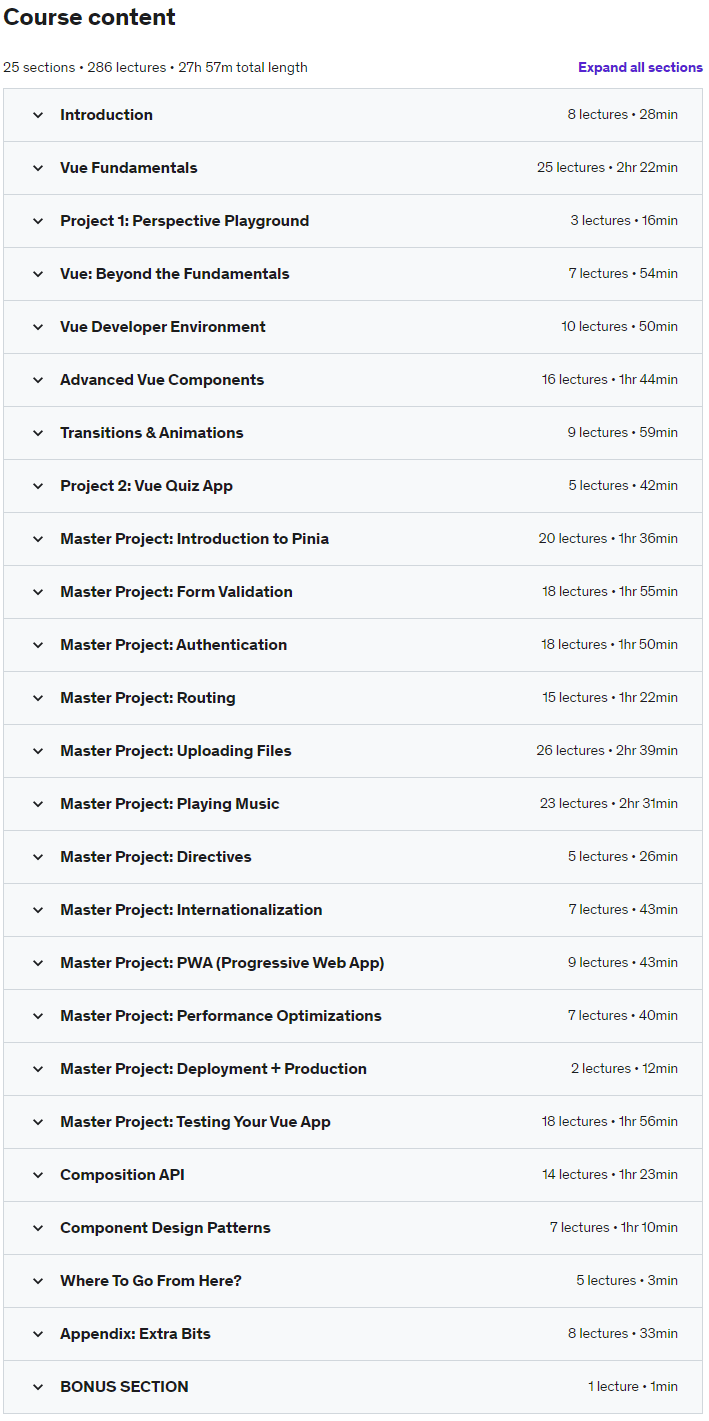Open Project 1: Perspective Playground section
The image size is (709, 1421).
pyautogui.click(x=184, y=221)
